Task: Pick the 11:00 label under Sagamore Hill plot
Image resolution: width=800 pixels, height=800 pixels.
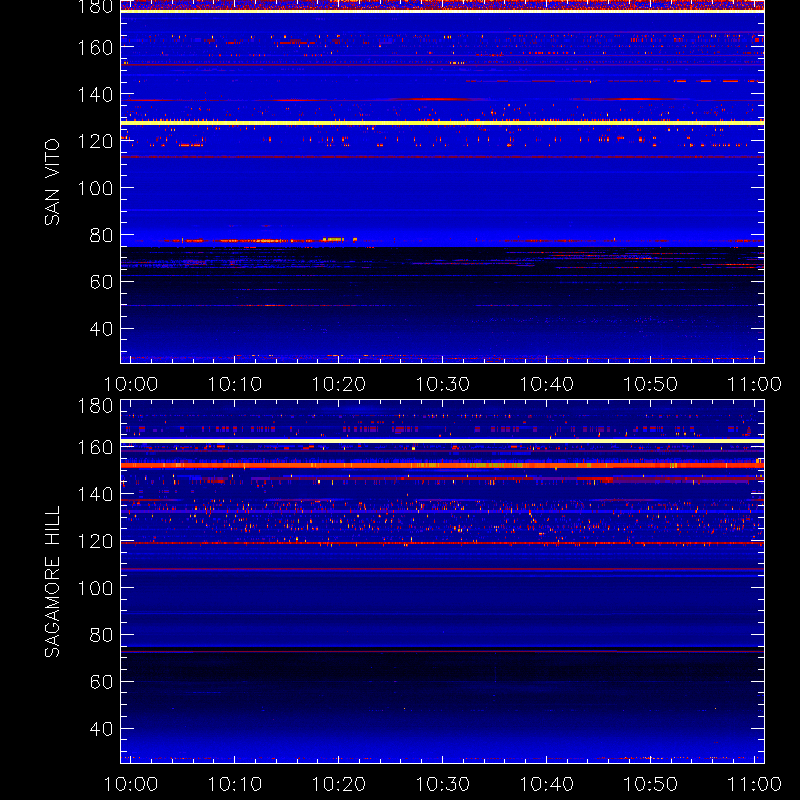Action: [755, 784]
